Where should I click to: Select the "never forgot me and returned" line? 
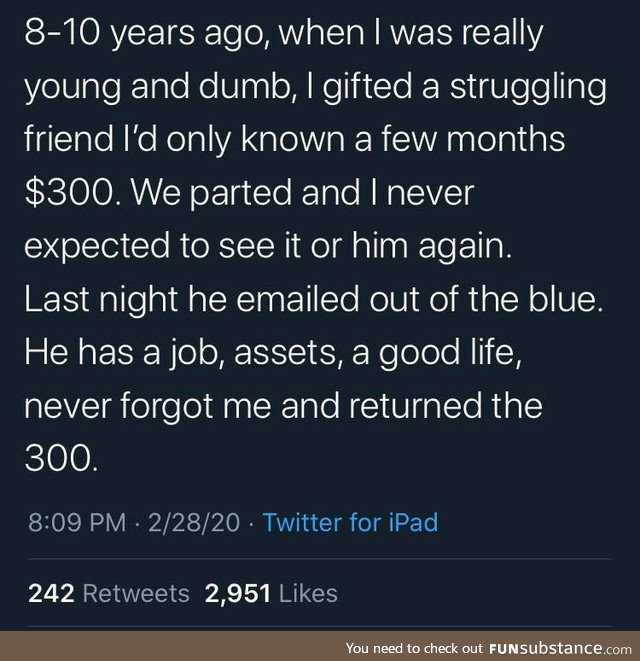[x=283, y=406]
